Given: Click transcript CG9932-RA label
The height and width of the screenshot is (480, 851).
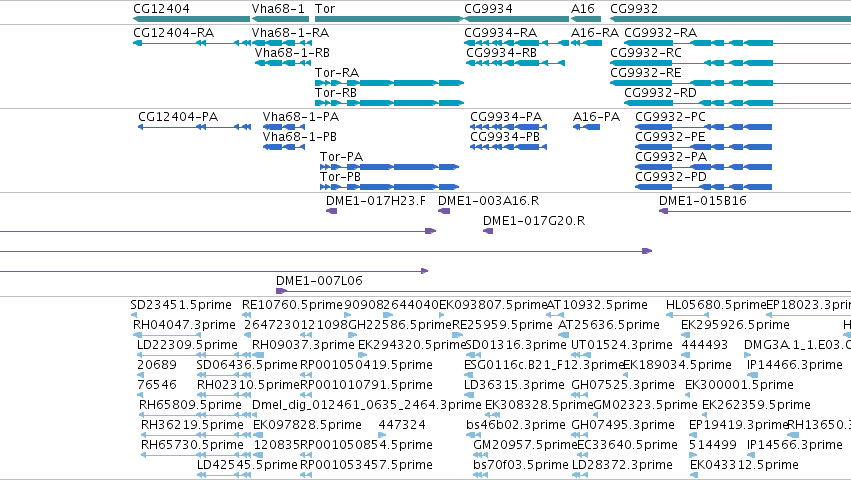Looking at the screenshot, I should tap(661, 33).
